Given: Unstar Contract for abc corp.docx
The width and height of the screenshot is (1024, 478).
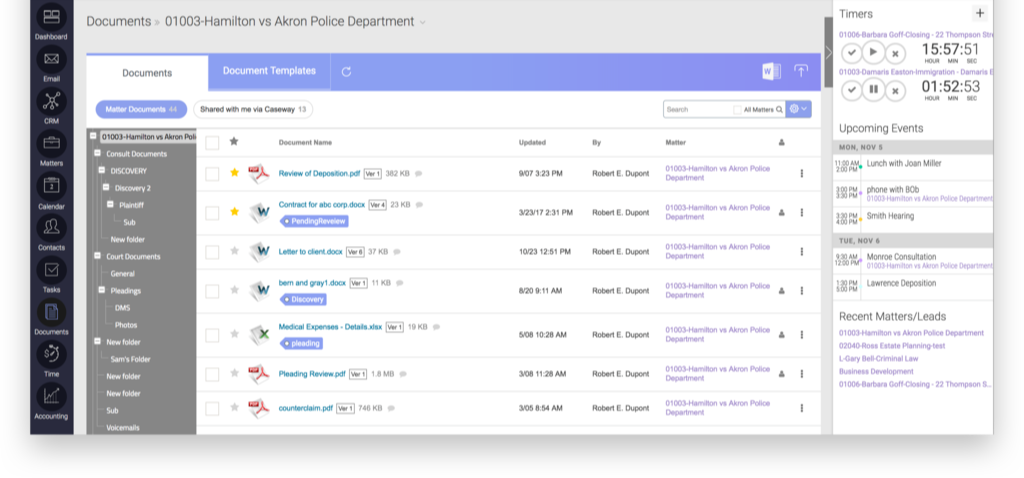Looking at the screenshot, I should [x=234, y=212].
